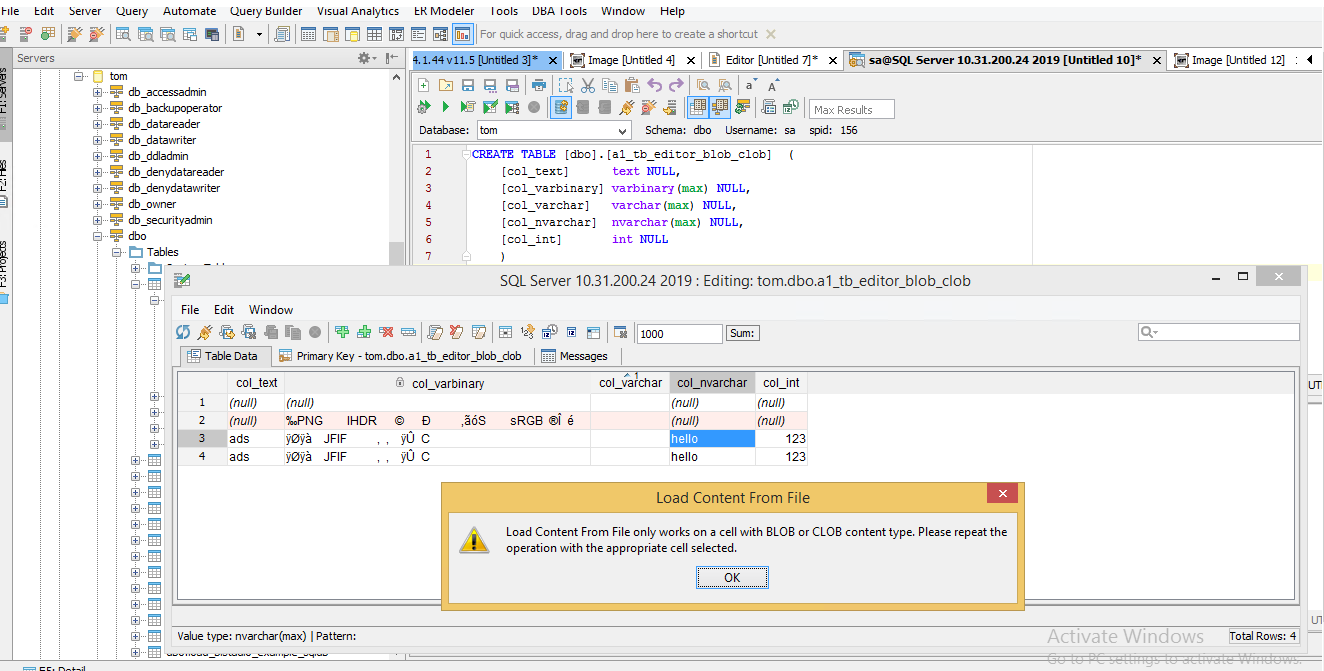1324x671 pixels.
Task: Select the highlighted hello cell in row 3
Action: 712,439
